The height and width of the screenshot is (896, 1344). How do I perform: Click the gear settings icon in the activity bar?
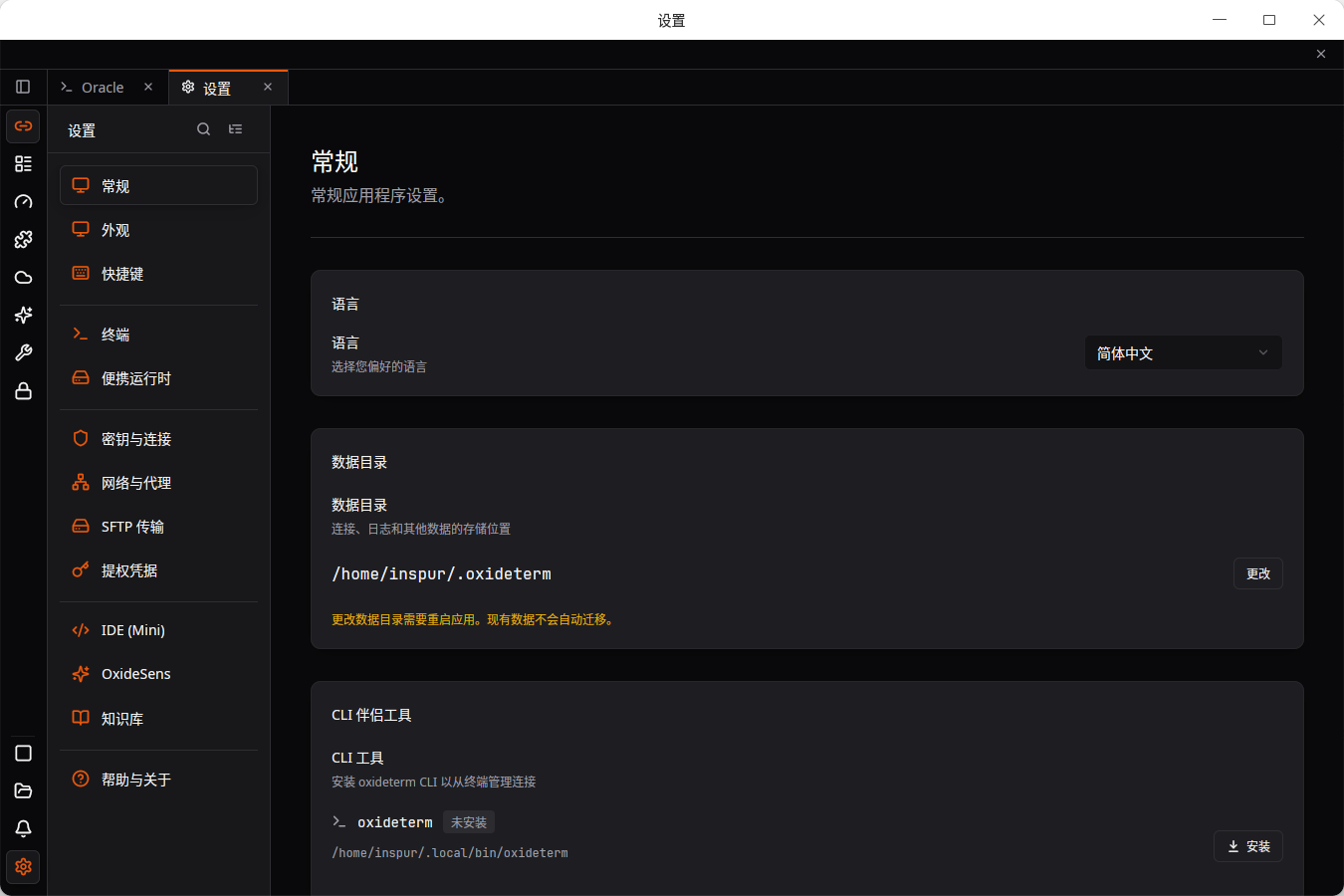[23, 867]
